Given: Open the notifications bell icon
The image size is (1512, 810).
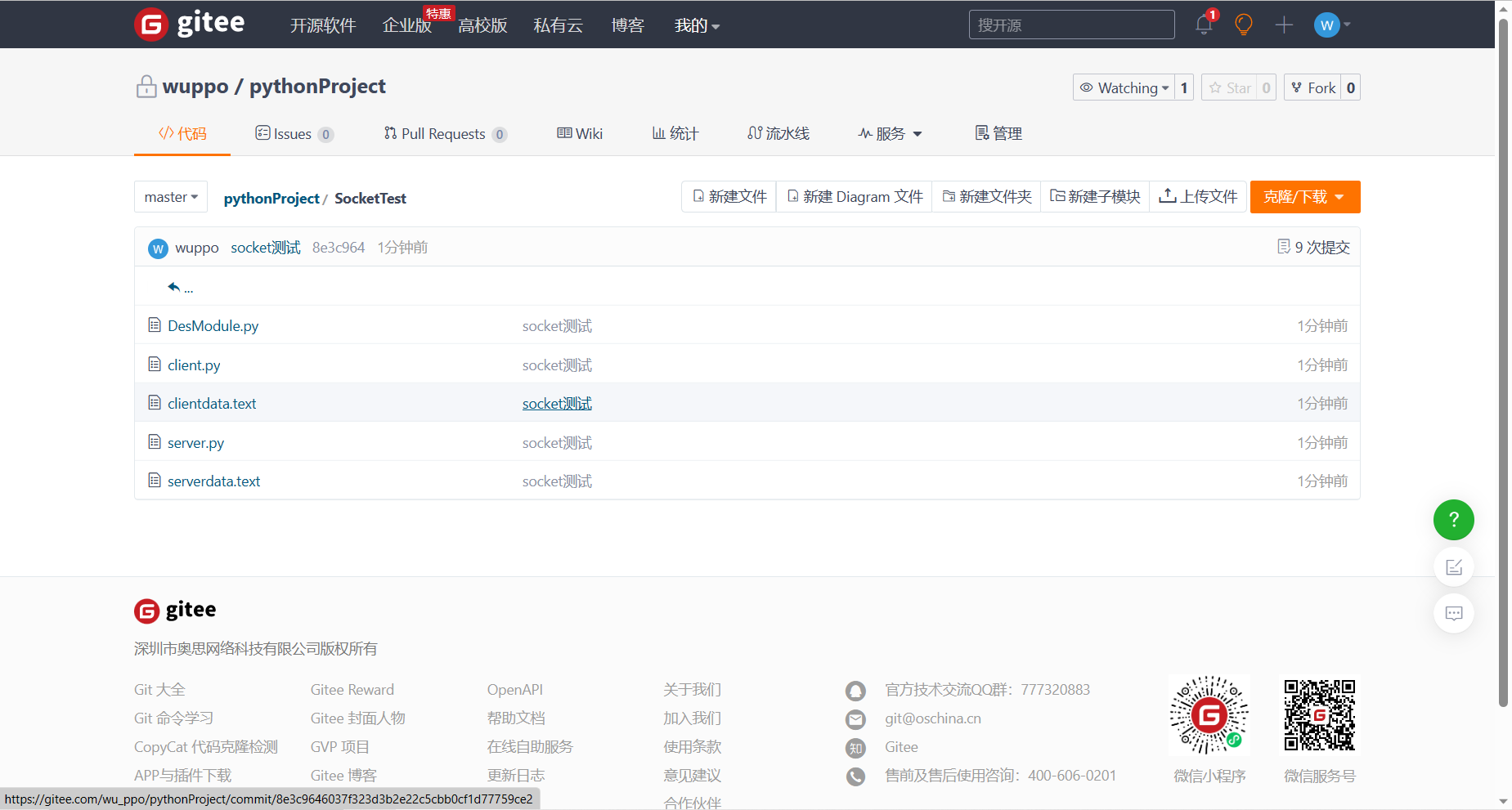Looking at the screenshot, I should (x=1203, y=25).
